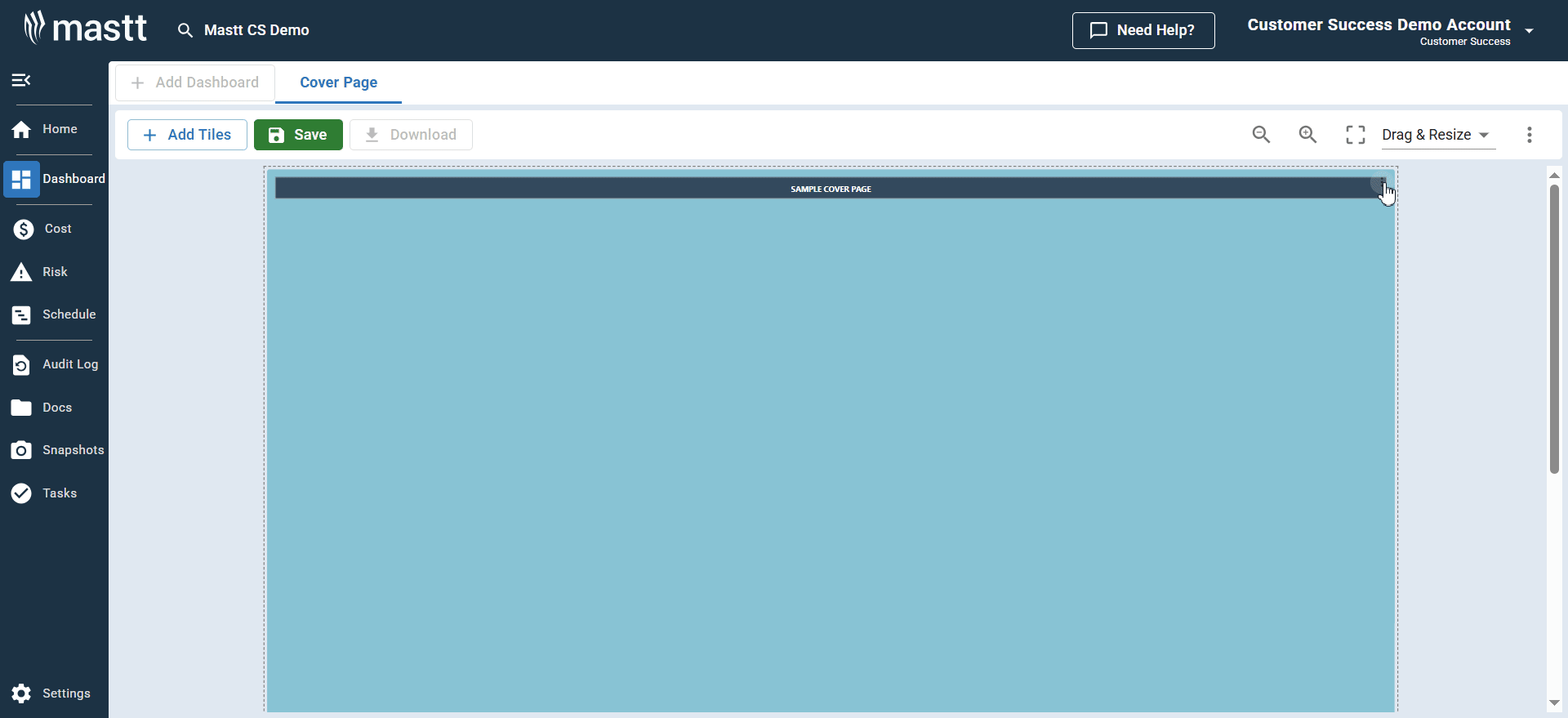
Task: Open the three-dot more options menu
Action: (x=1530, y=135)
